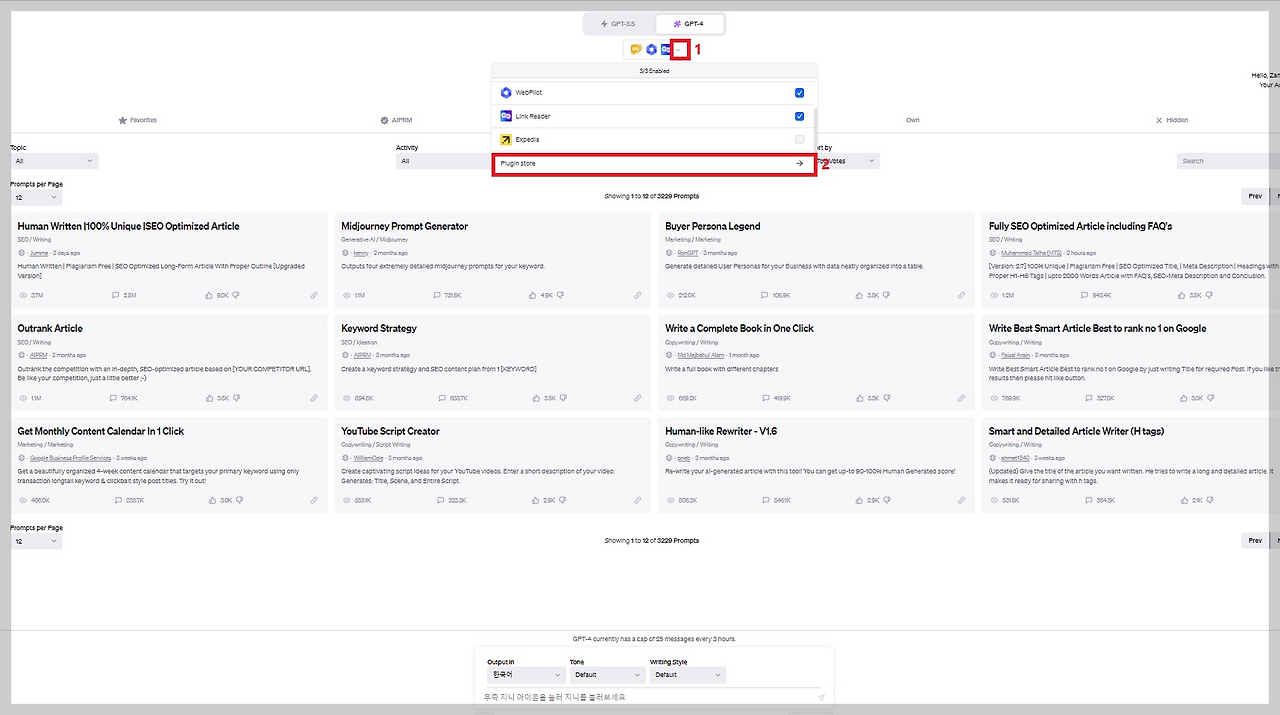Copy link of Buyer Persona Legend
Image resolution: width=1280 pixels, height=715 pixels.
[x=962, y=295]
